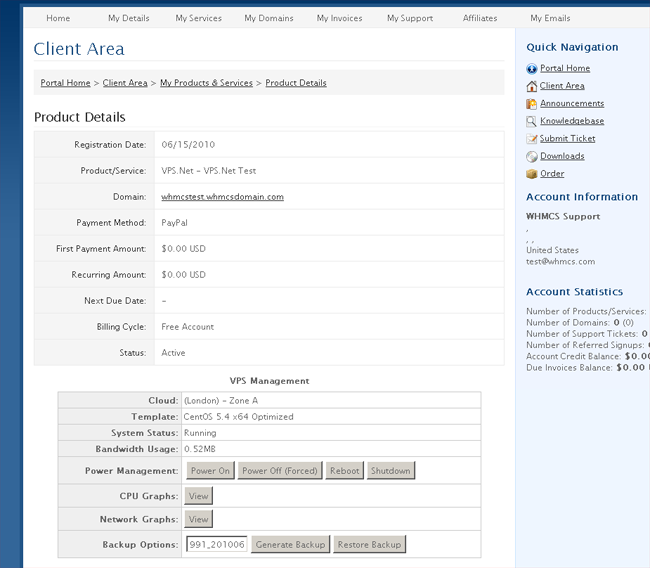
Task: Click the Submit Ticket notepad icon
Action: 531,139
